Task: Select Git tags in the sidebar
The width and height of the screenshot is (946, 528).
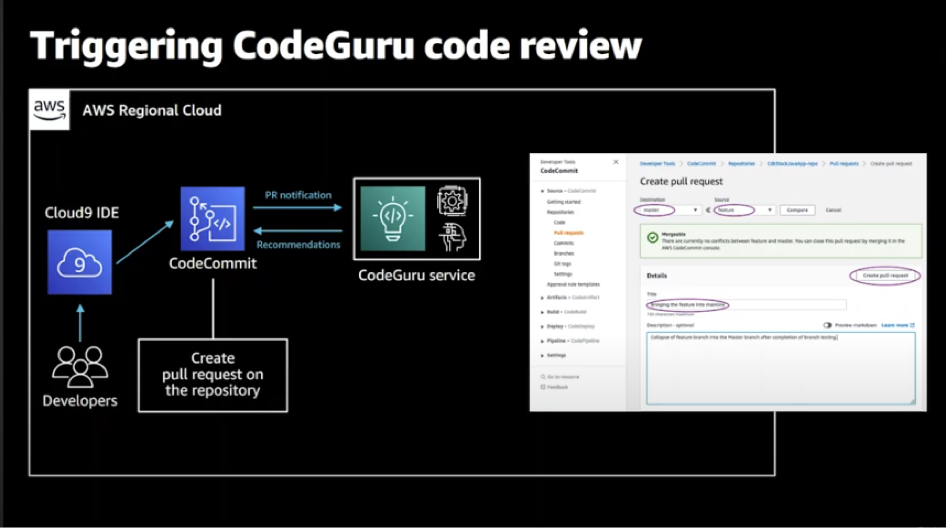Action: (562, 264)
